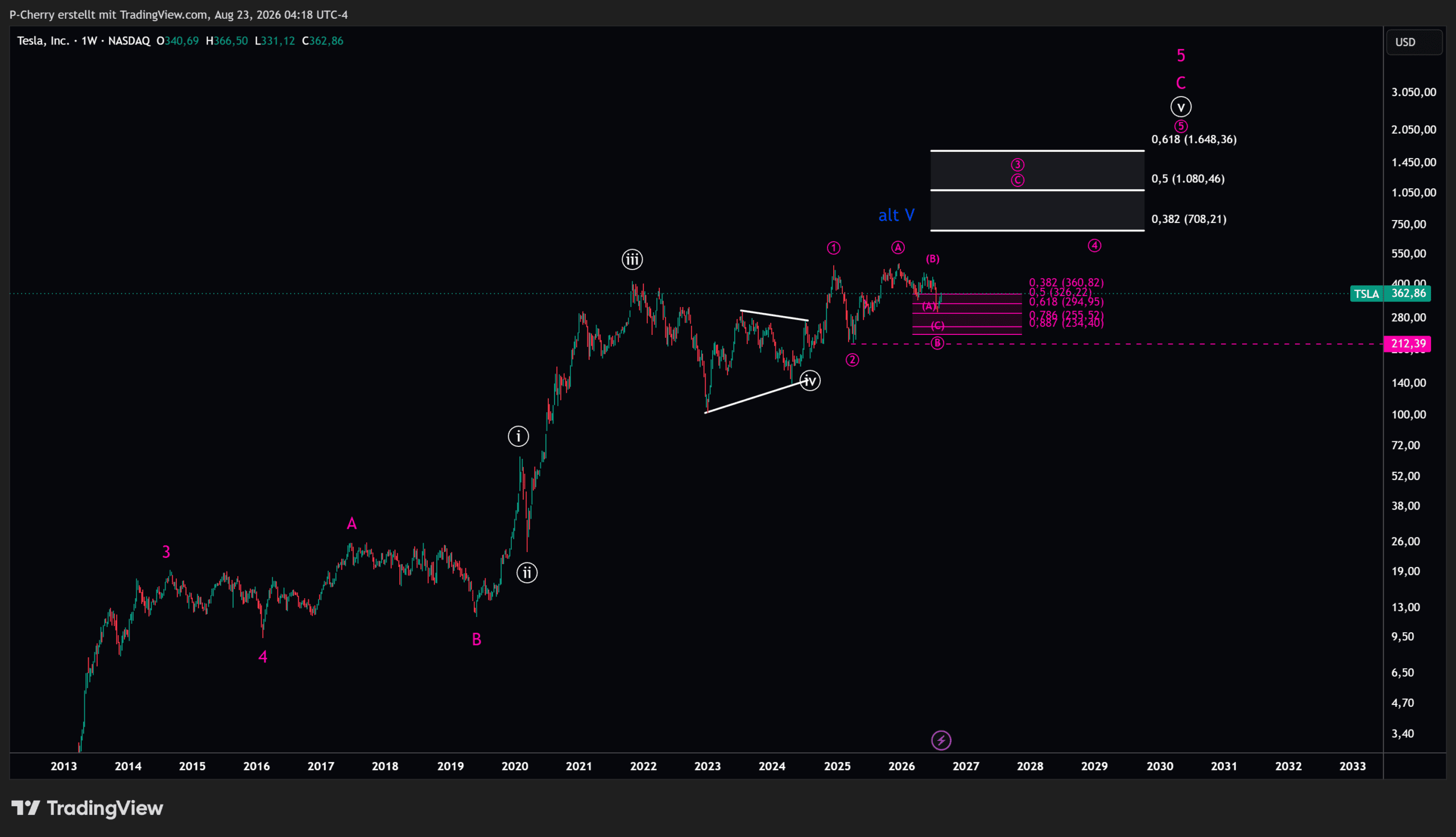
Task: Select the circled wave i label
Action: (519, 436)
